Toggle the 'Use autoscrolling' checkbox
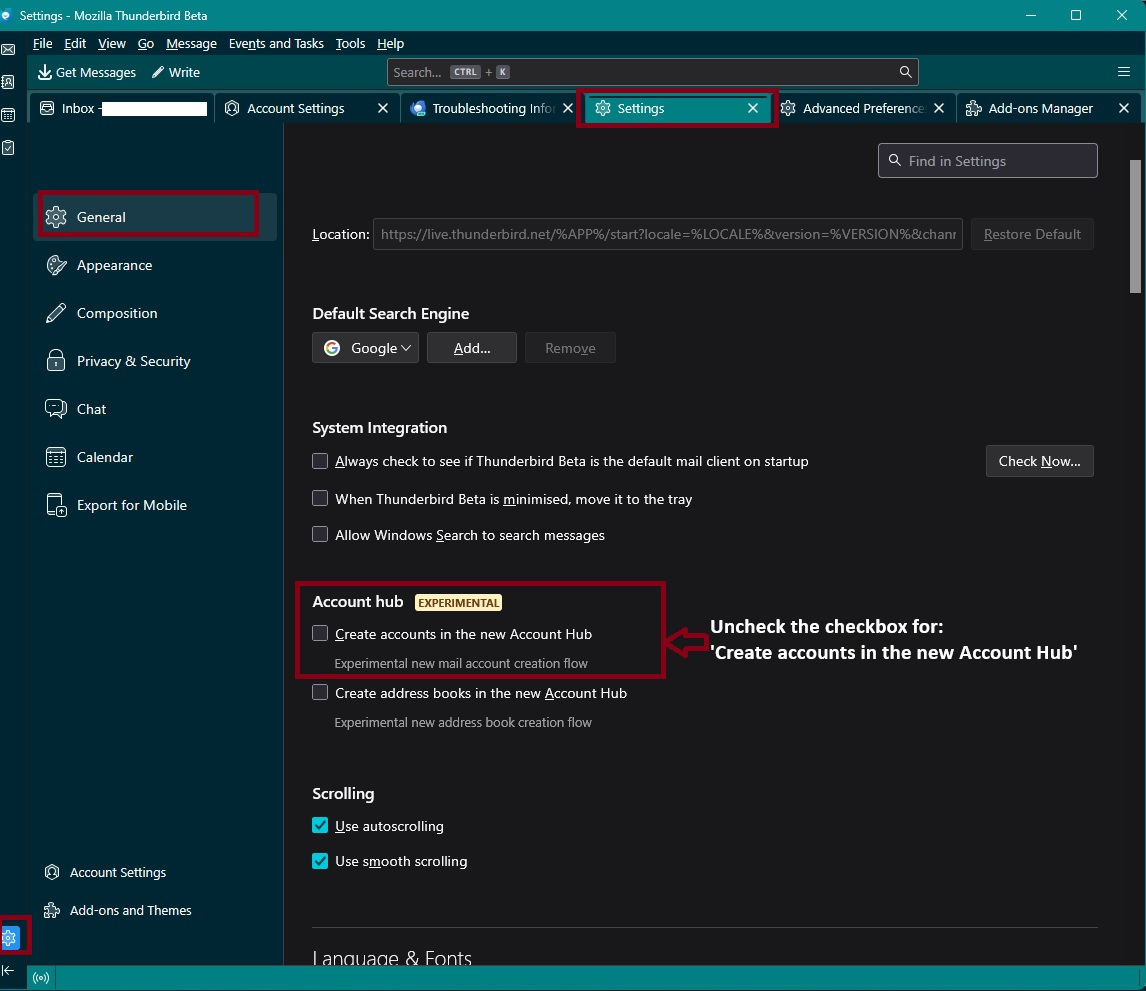Viewport: 1146px width, 991px height. (x=320, y=826)
